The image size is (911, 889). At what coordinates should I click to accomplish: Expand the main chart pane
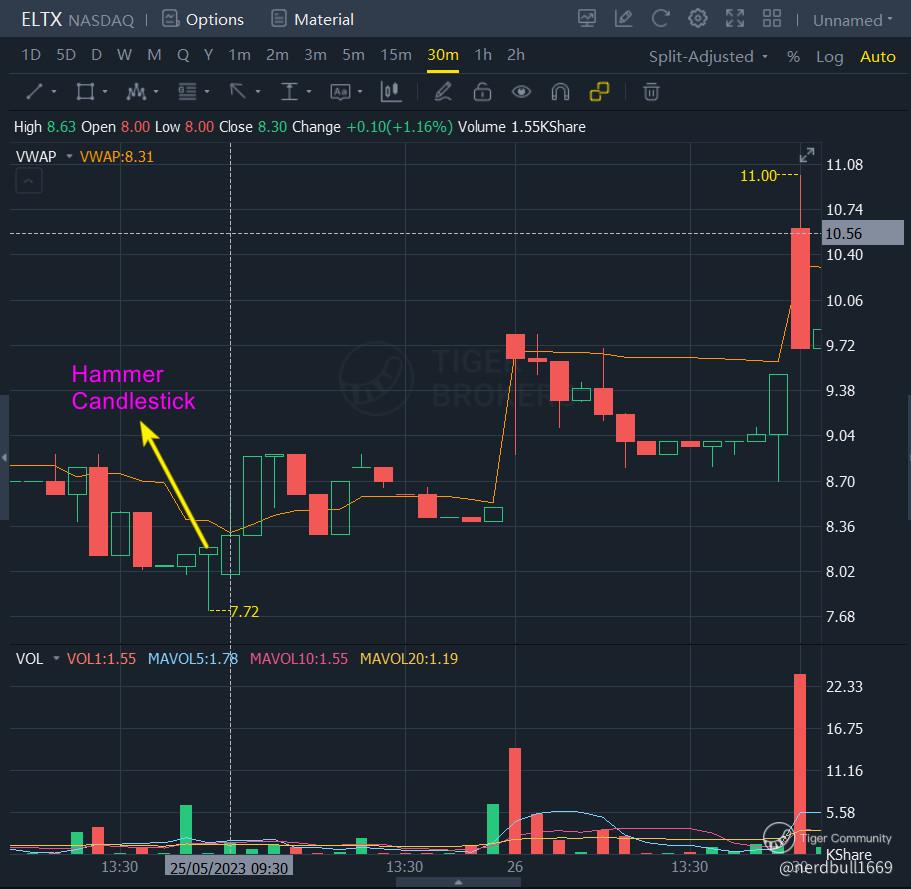[x=807, y=155]
